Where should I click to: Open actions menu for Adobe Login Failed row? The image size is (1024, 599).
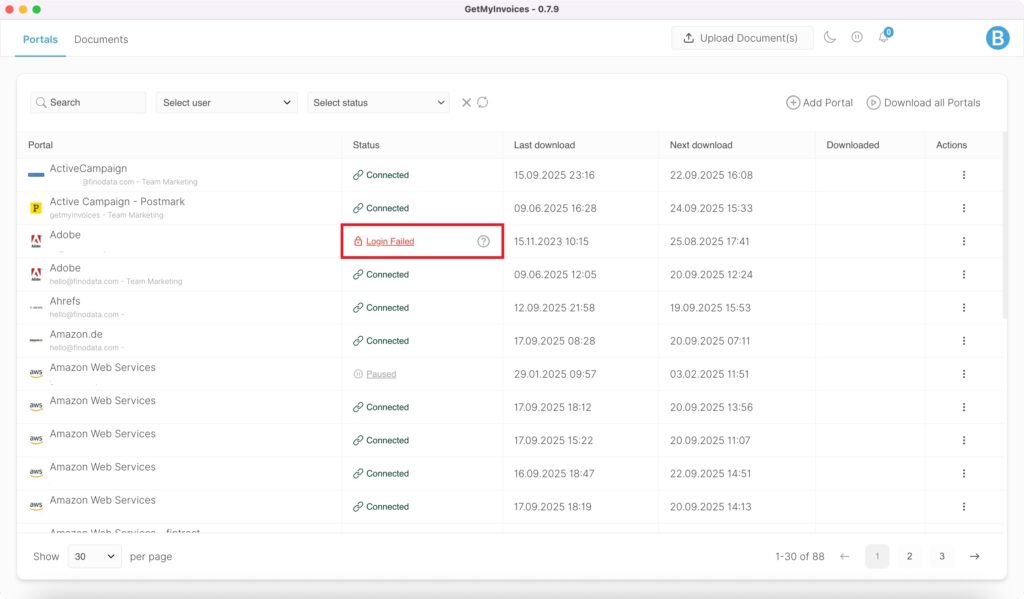click(x=963, y=242)
